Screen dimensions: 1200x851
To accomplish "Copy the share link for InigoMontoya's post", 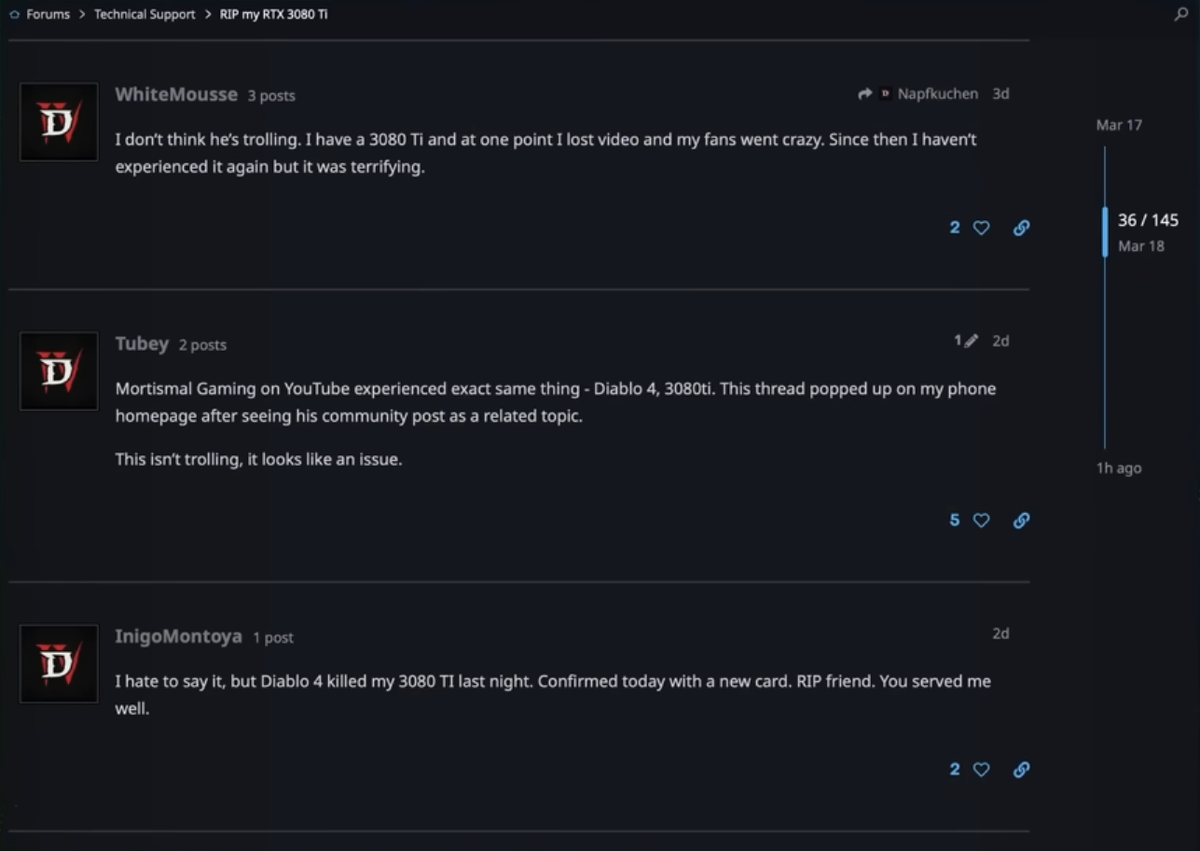I will (1021, 769).
